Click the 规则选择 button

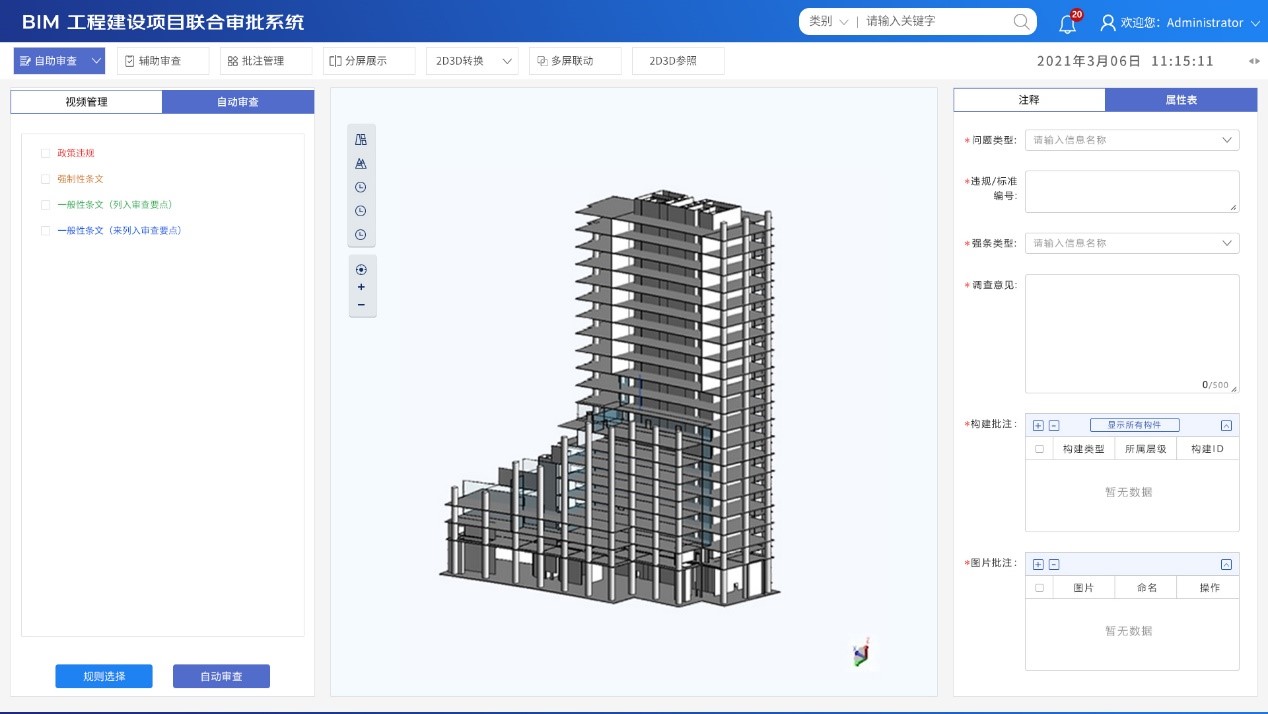pos(104,676)
